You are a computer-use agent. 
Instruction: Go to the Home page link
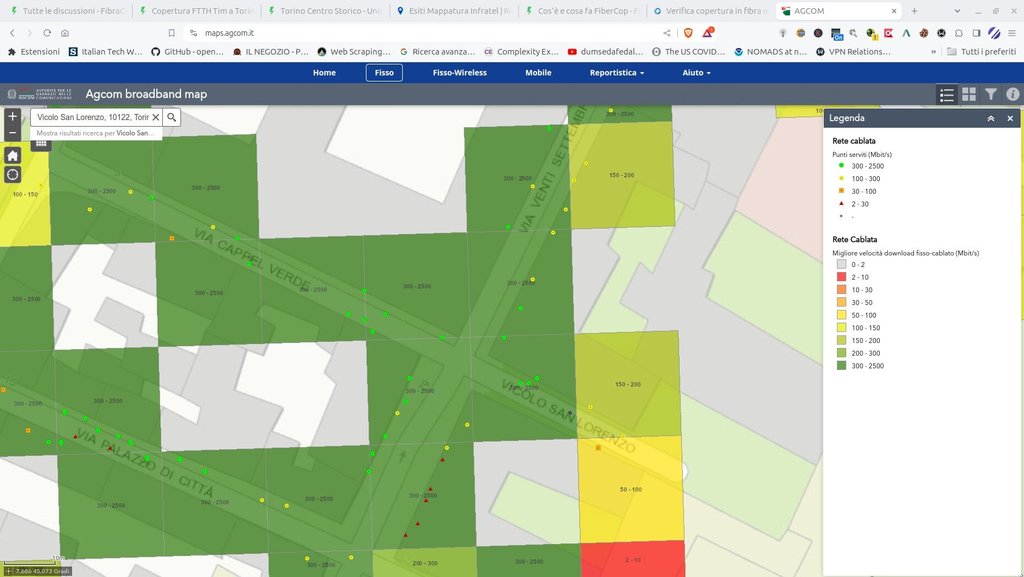coord(324,73)
